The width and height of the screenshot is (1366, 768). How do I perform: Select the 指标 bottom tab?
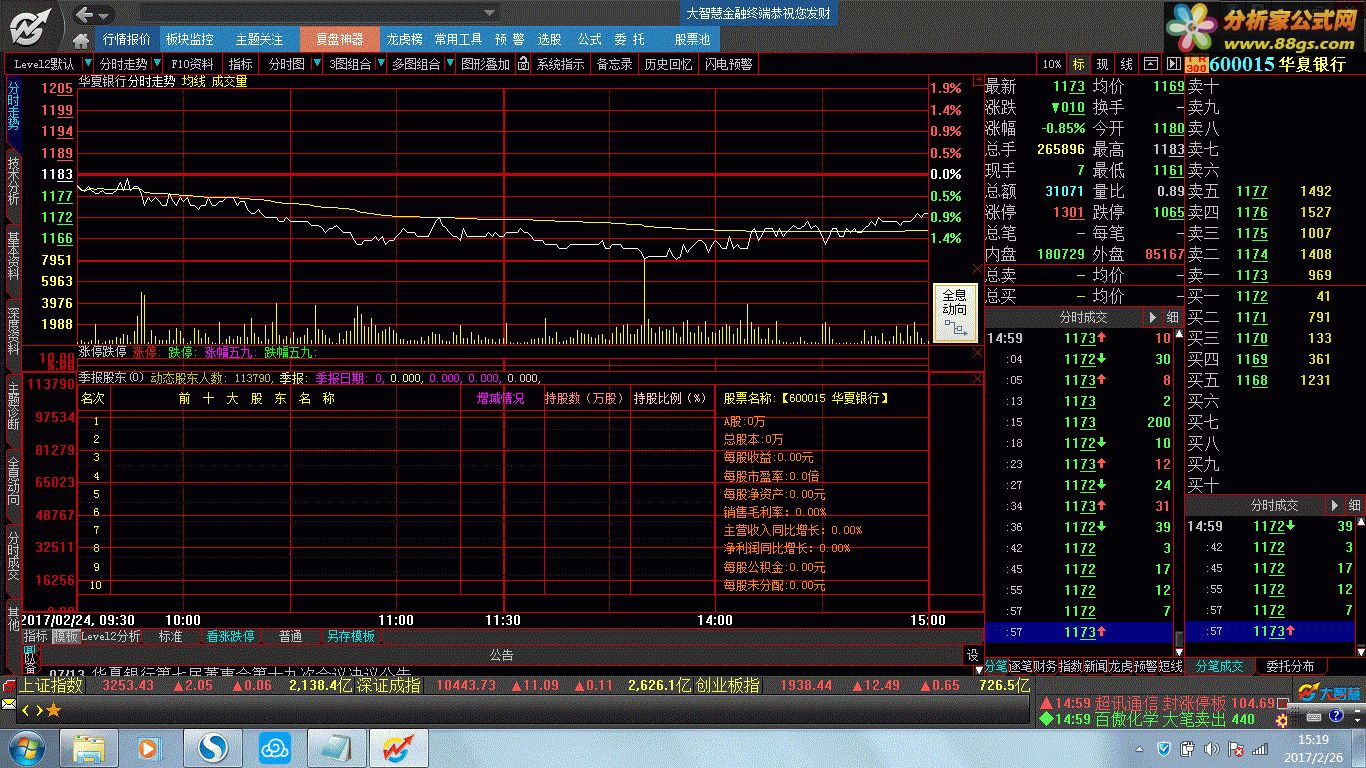click(x=35, y=636)
